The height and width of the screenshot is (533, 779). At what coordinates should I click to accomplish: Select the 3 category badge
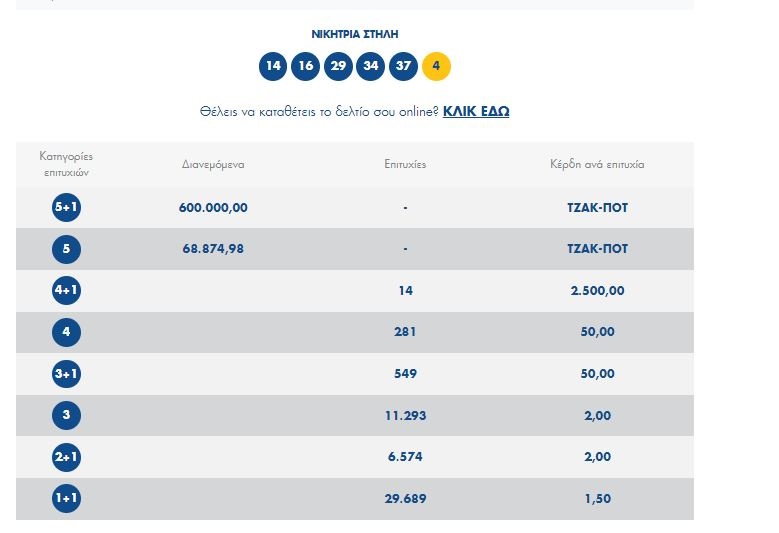point(66,415)
